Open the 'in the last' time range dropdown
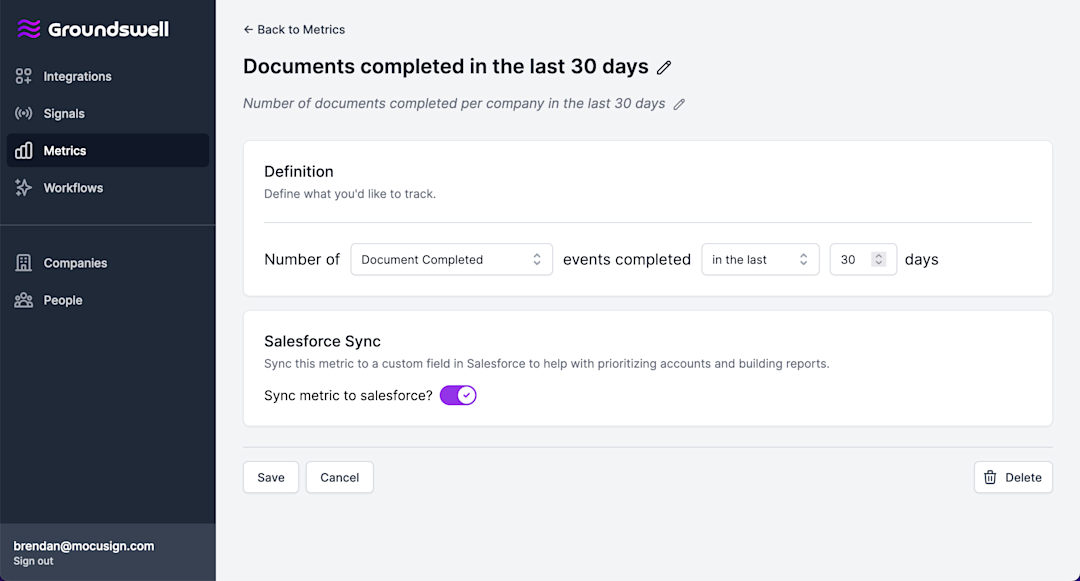Viewport: 1080px width, 581px height. point(760,260)
